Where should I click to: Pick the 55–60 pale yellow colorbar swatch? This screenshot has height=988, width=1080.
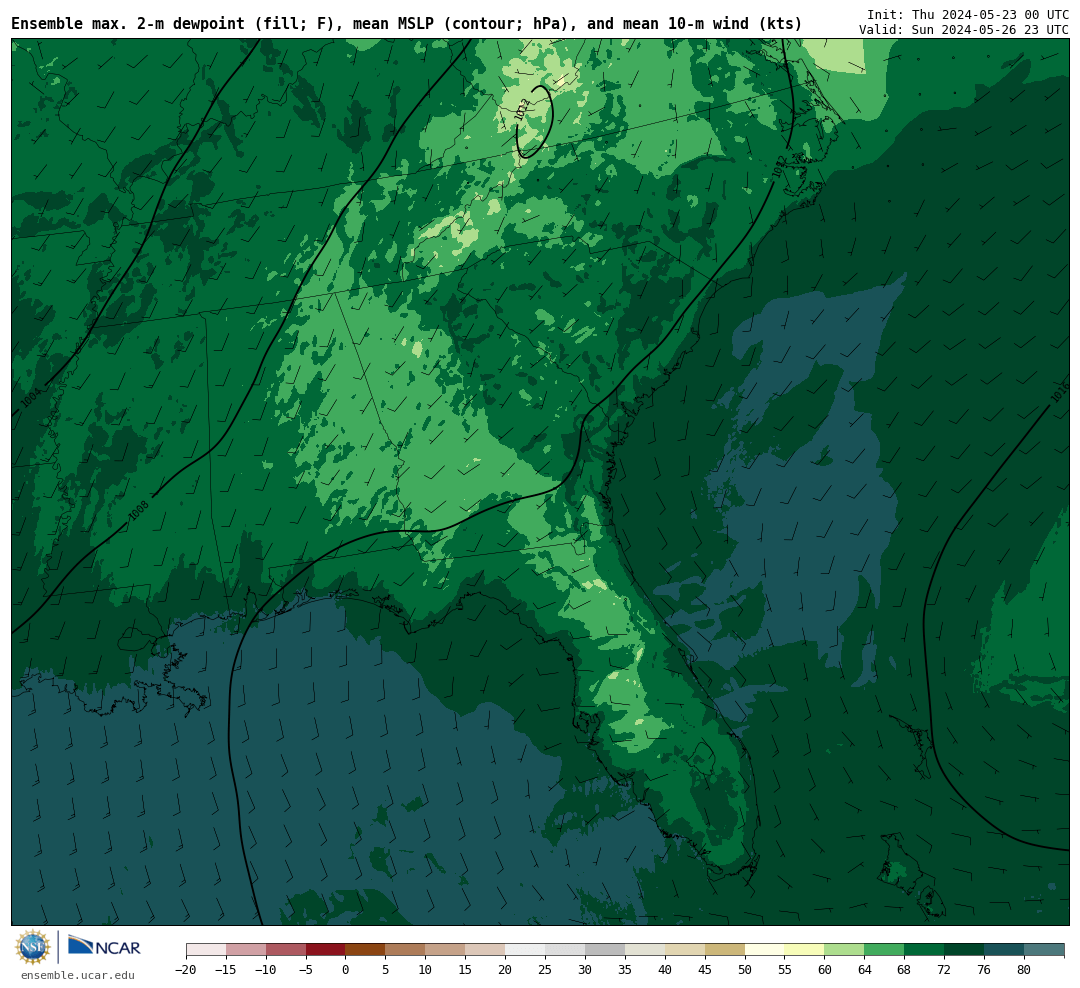[x=804, y=950]
